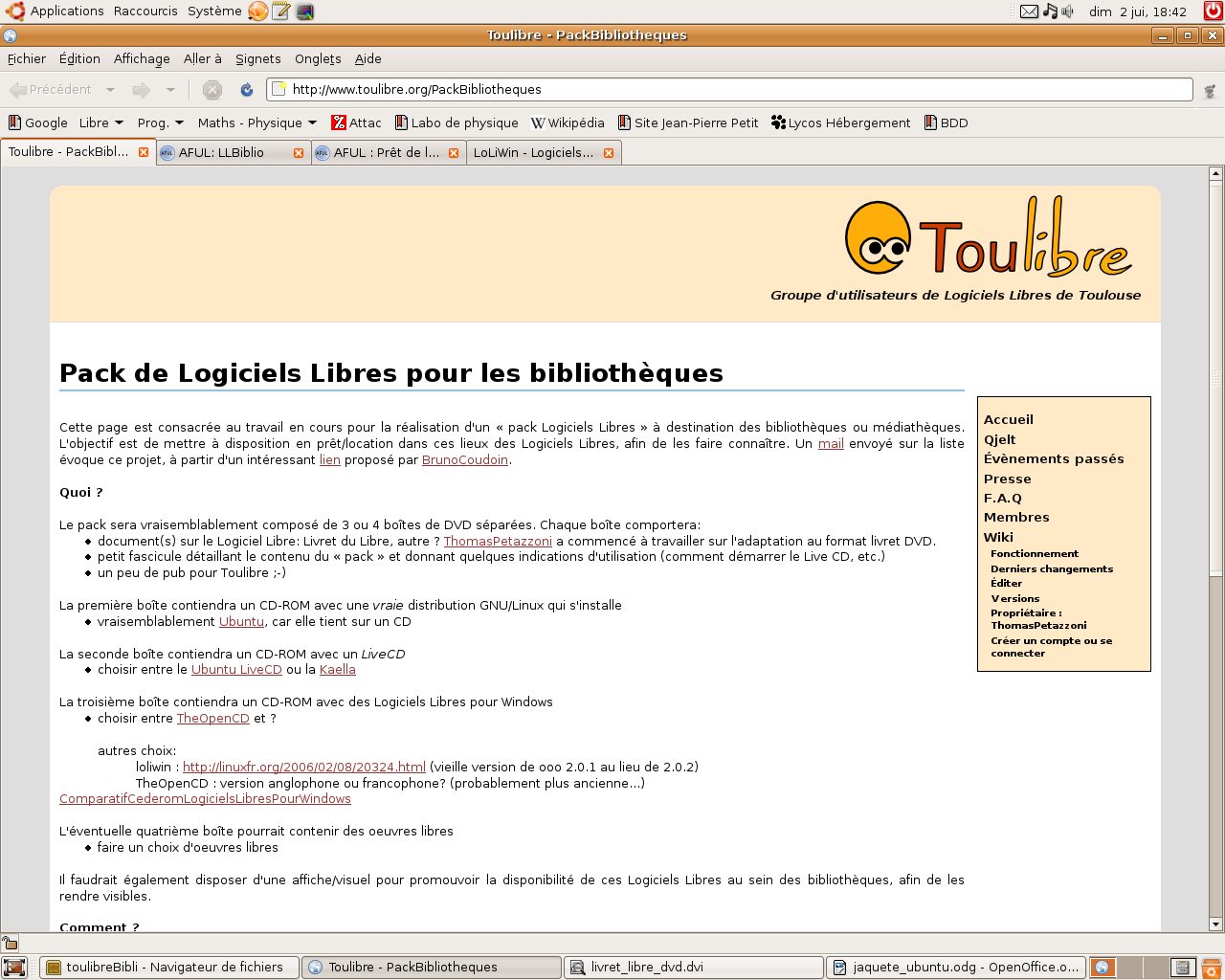Click the Ubuntu logo in top panel

coord(14,11)
